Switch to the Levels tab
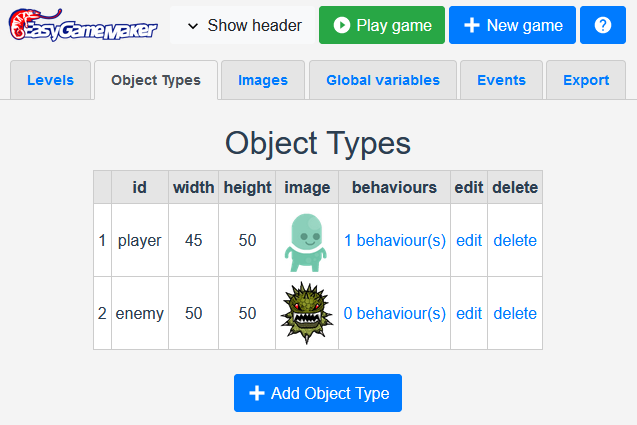Viewport: 637px width, 425px height. (50, 80)
